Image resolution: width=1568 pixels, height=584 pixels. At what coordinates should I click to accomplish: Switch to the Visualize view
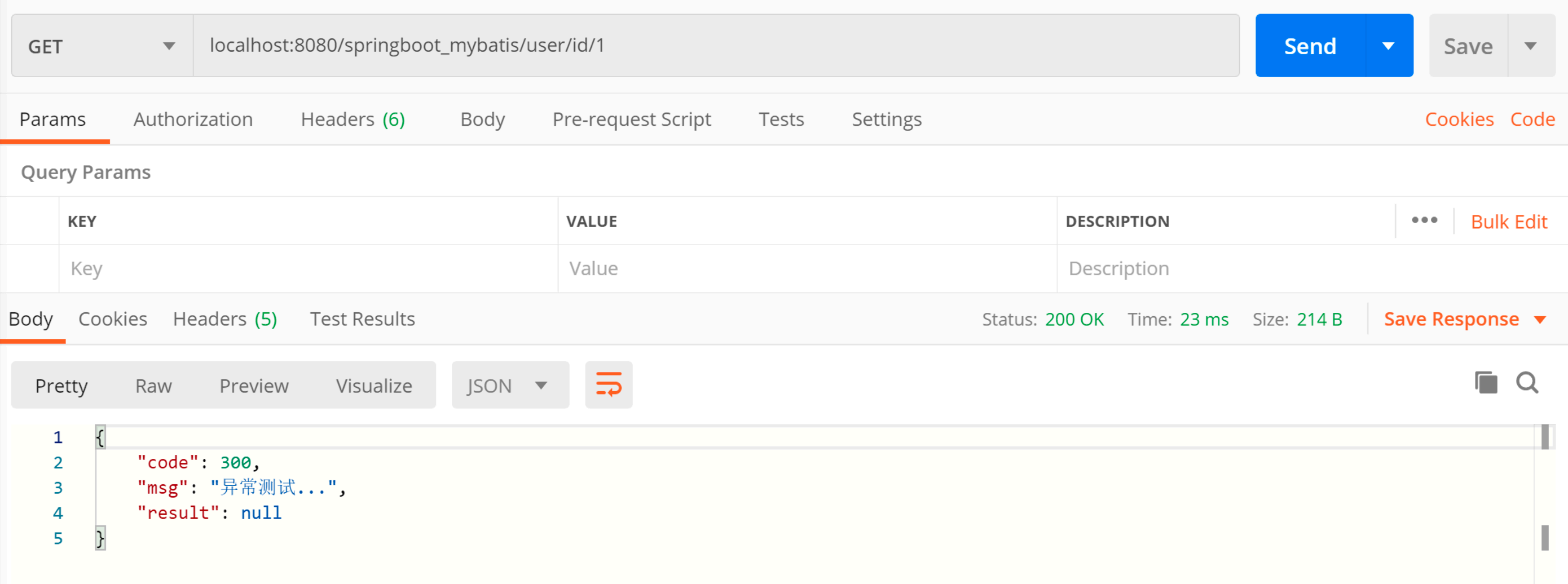[x=374, y=386]
